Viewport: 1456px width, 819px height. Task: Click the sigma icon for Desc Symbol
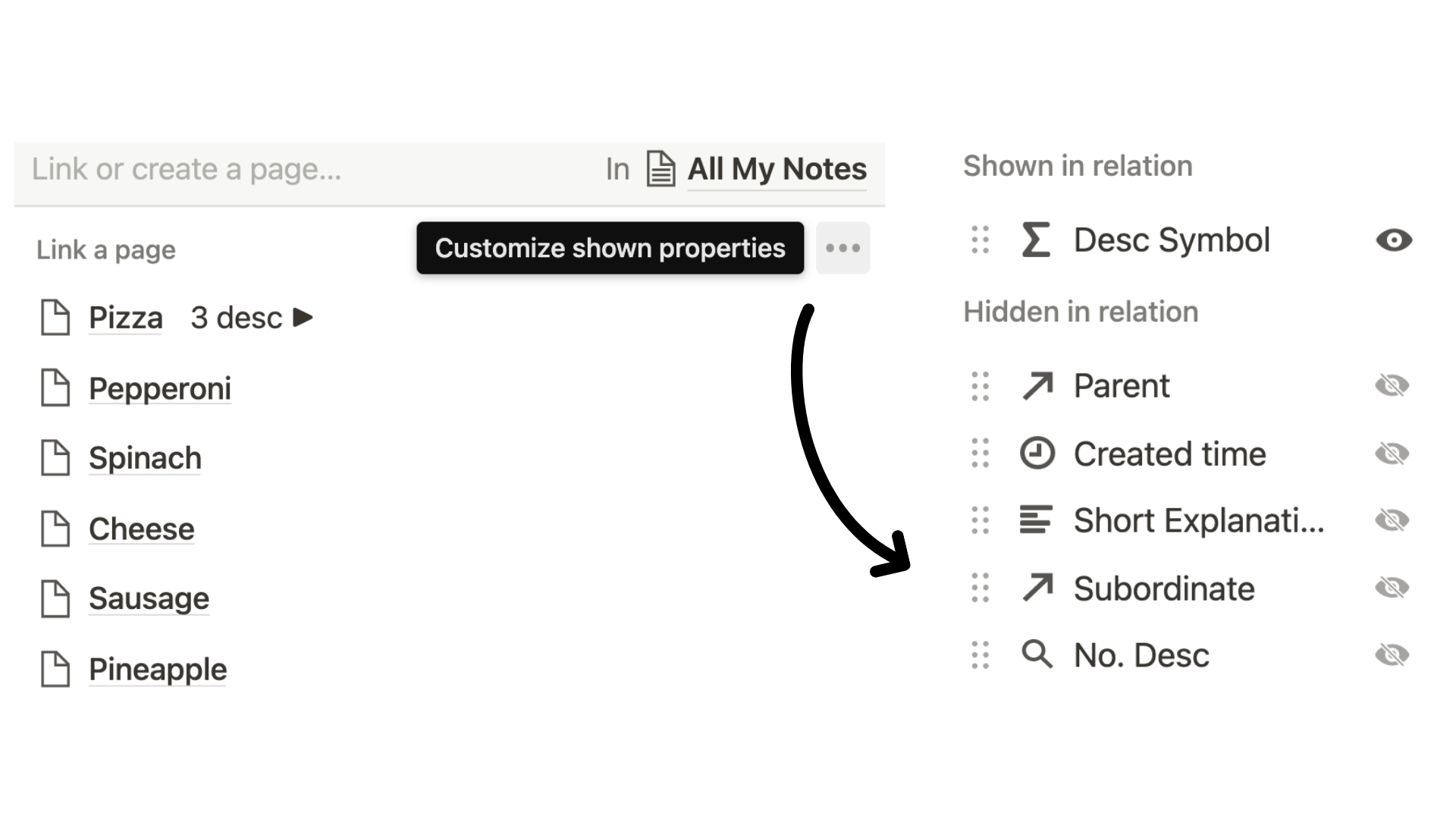coord(1036,240)
